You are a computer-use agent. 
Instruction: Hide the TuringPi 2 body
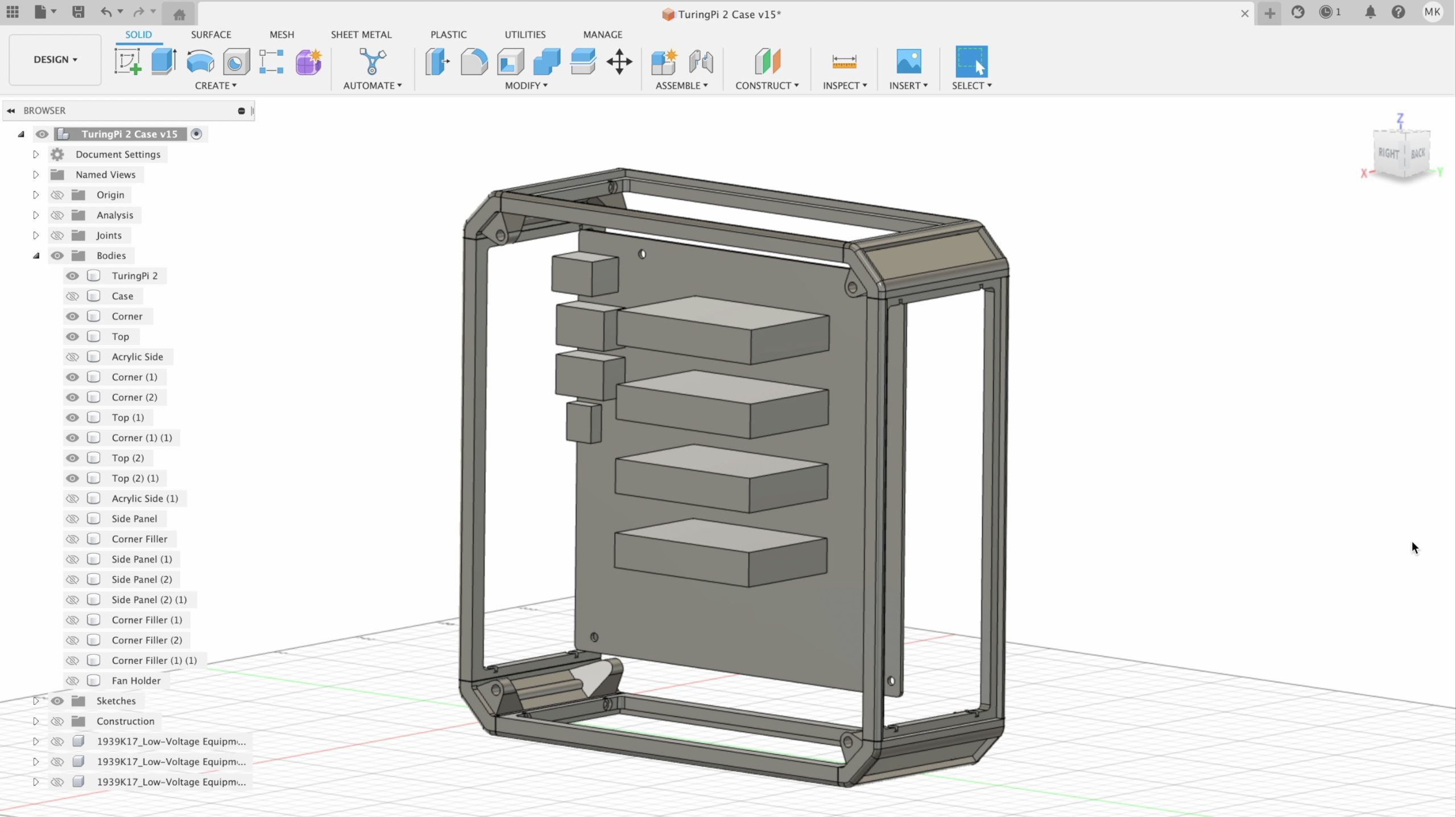point(72,276)
